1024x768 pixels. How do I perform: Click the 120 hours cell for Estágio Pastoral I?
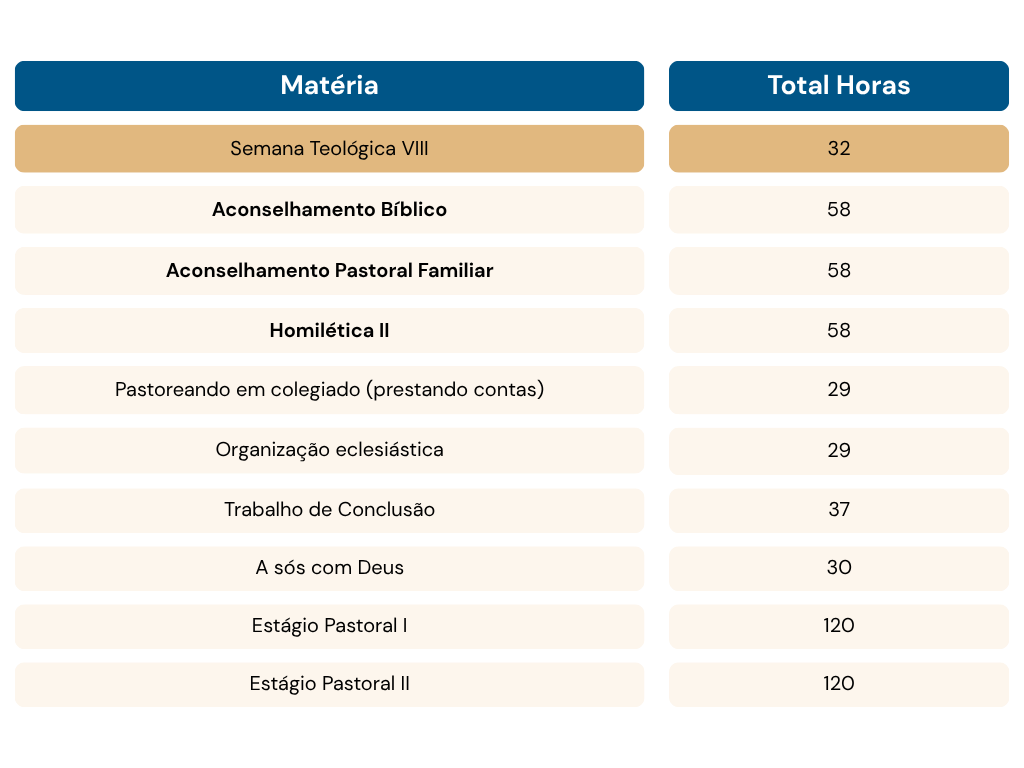click(839, 626)
